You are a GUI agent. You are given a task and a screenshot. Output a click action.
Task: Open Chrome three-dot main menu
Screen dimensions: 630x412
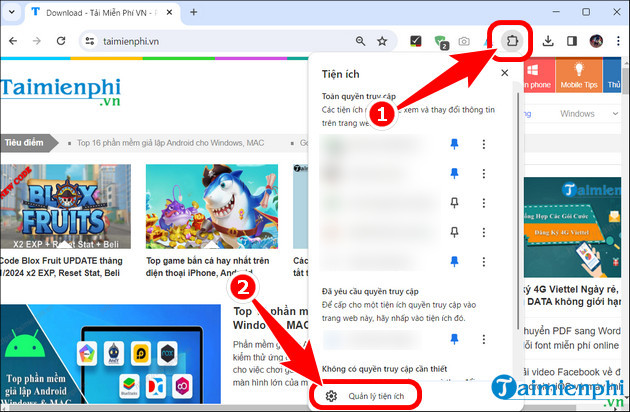tap(618, 41)
